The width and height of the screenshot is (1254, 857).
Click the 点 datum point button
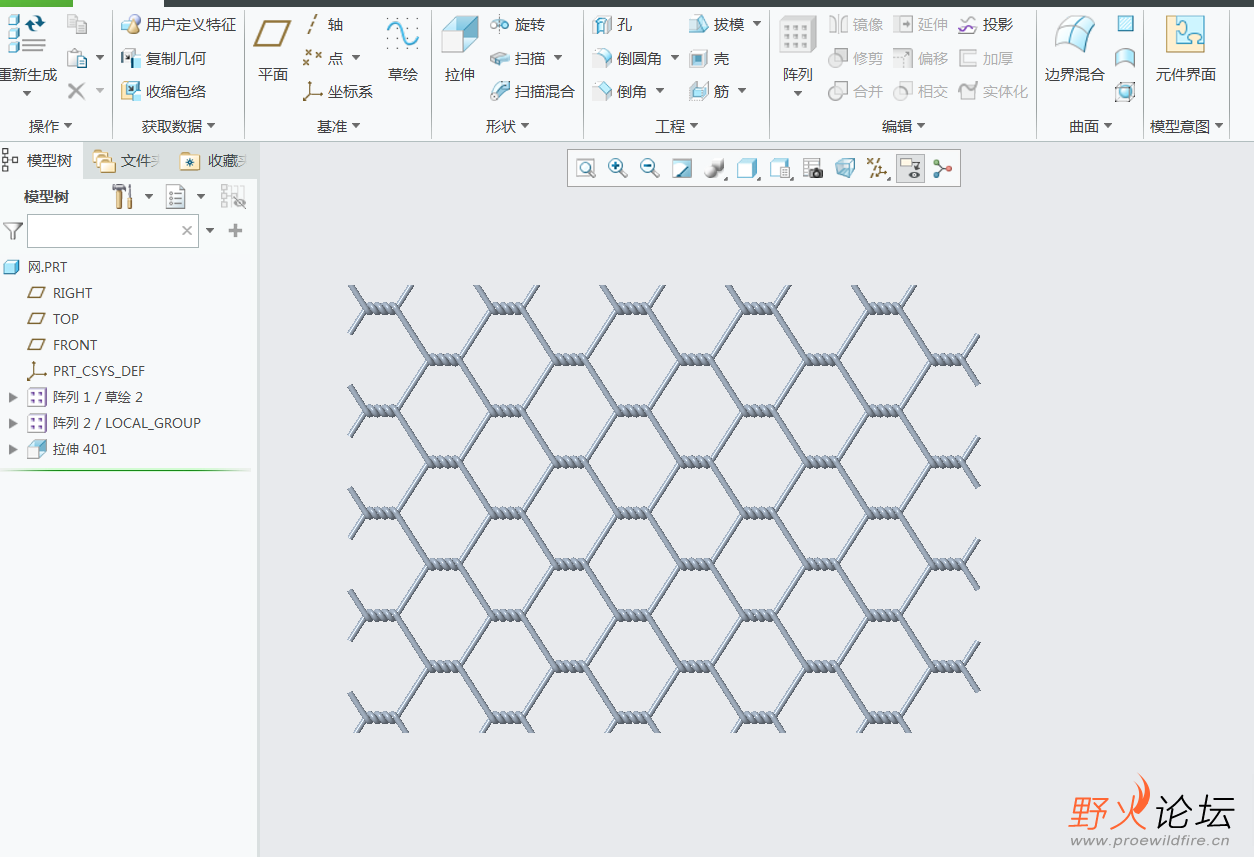coord(324,58)
